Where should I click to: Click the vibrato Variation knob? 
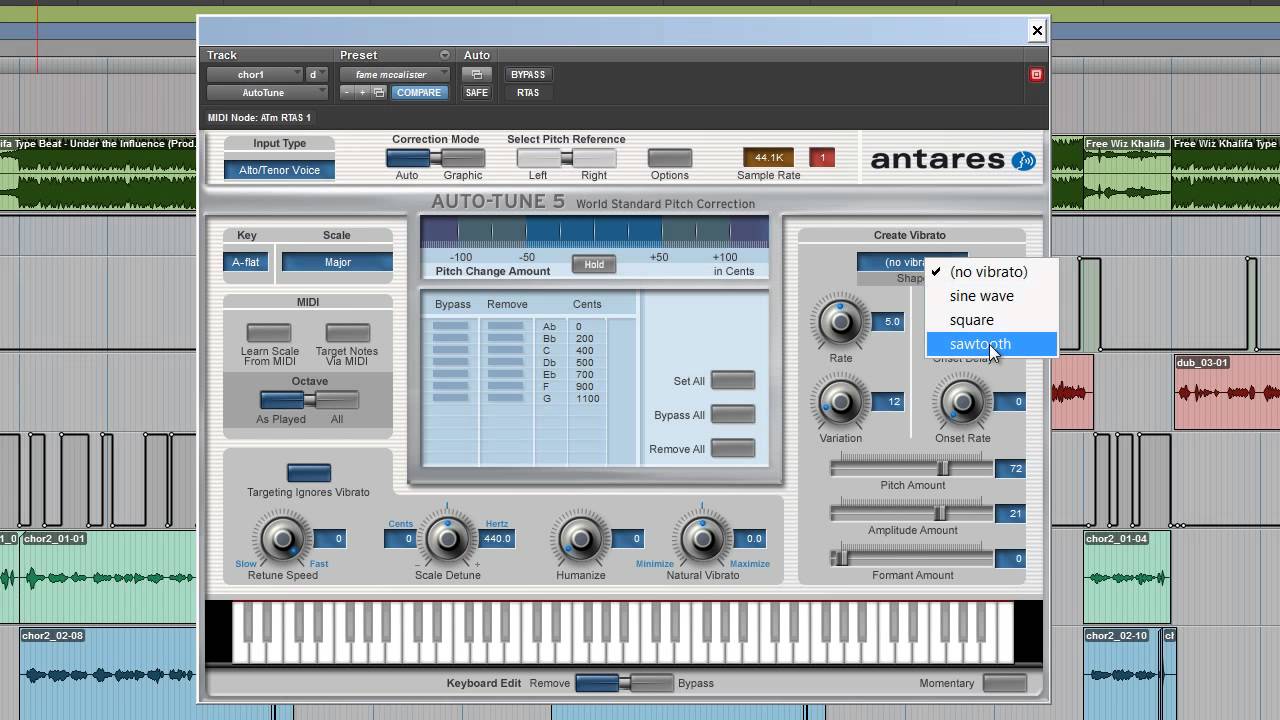pyautogui.click(x=840, y=402)
